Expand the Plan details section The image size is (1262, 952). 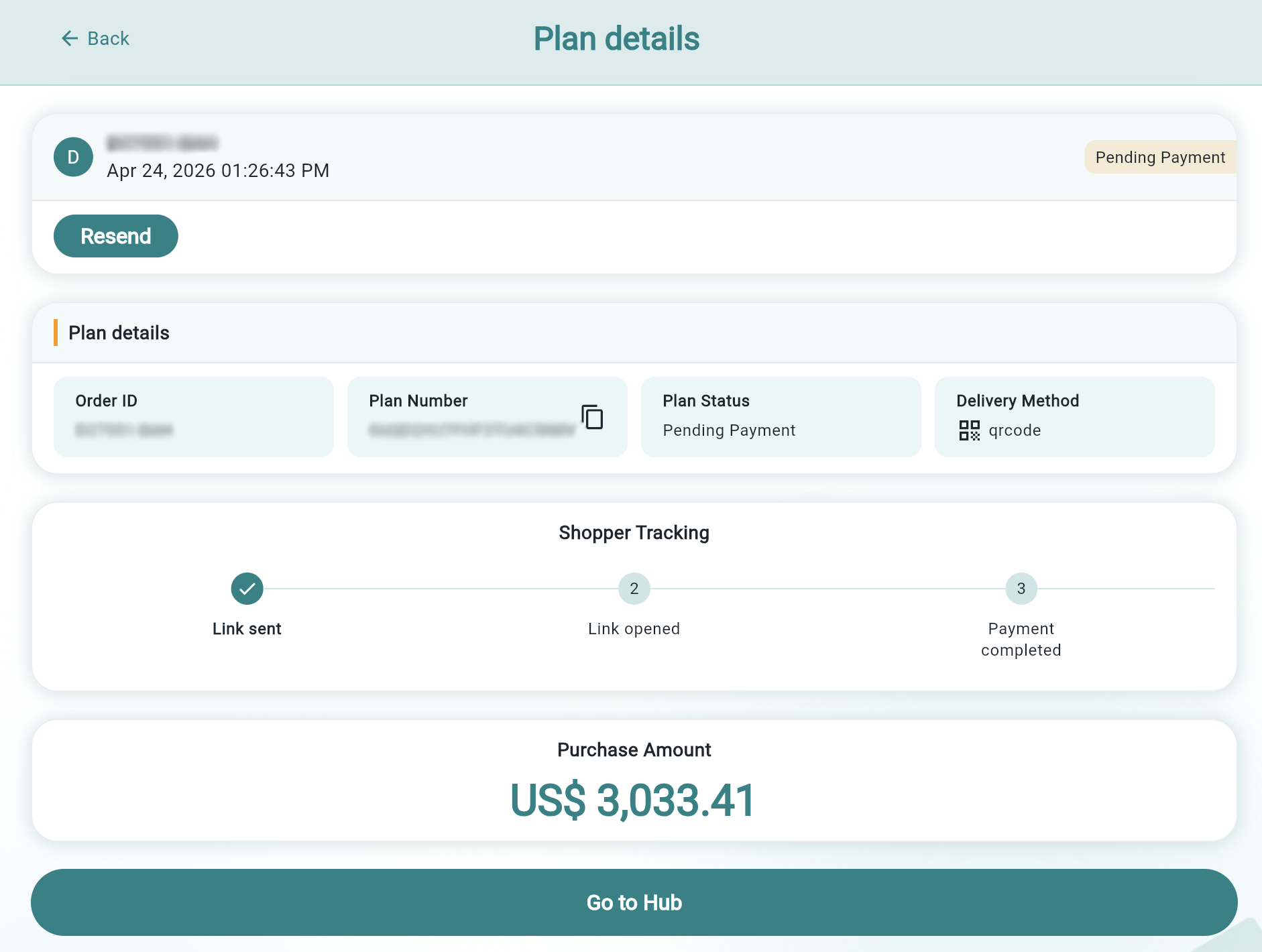coord(118,333)
